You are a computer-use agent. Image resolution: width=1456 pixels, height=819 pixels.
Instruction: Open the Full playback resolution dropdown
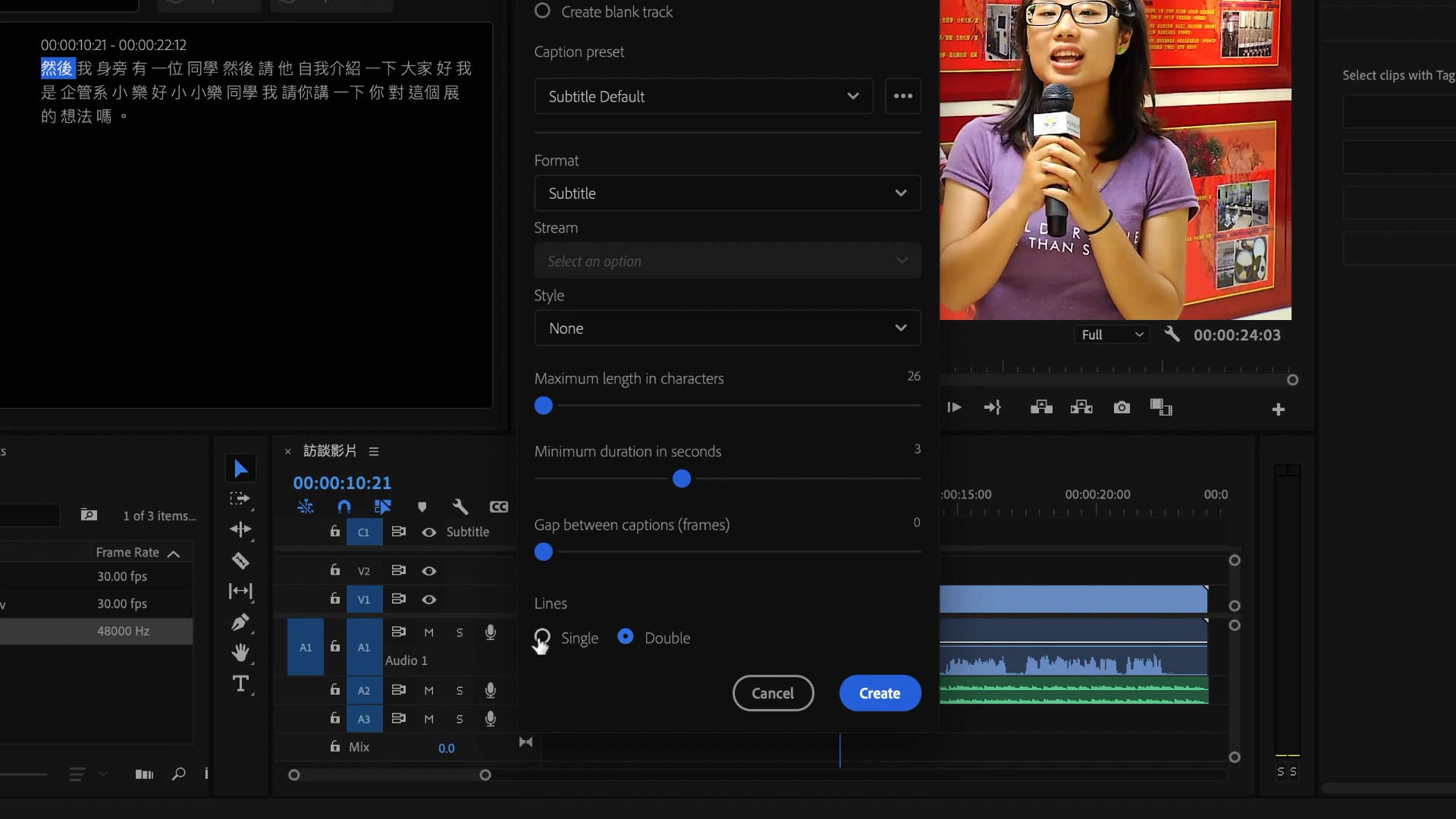click(1111, 334)
